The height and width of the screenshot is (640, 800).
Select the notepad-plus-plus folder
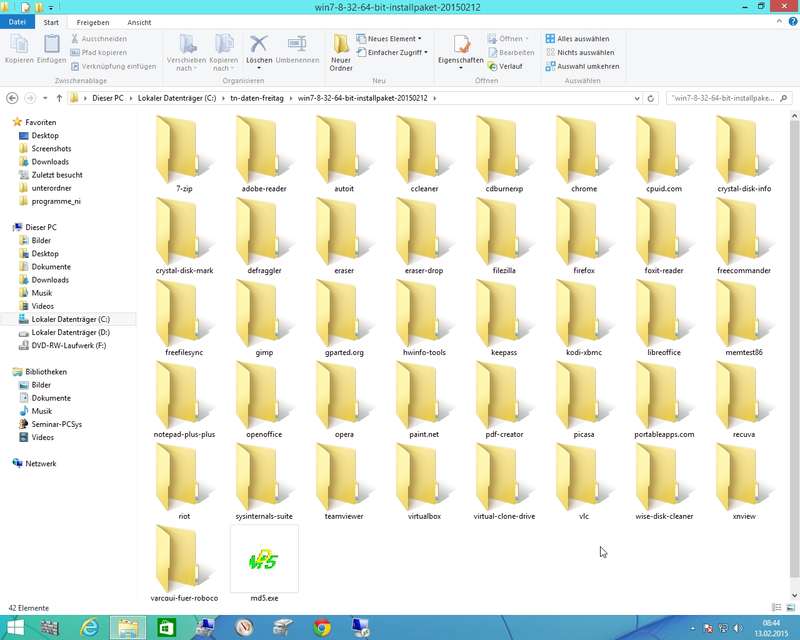[184, 400]
